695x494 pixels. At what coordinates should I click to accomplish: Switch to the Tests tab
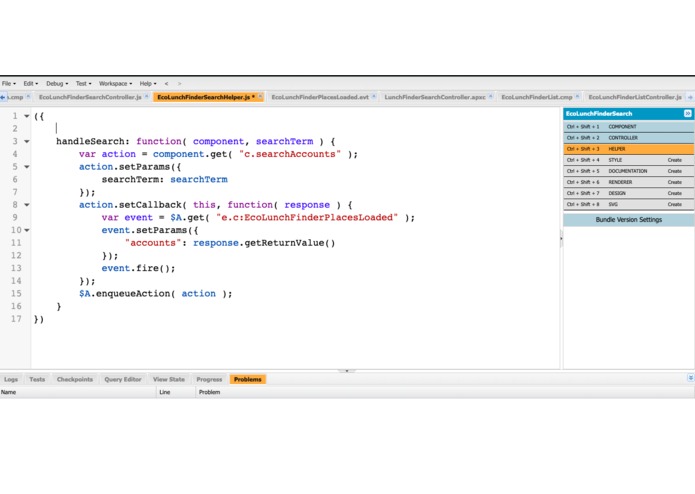[x=37, y=379]
